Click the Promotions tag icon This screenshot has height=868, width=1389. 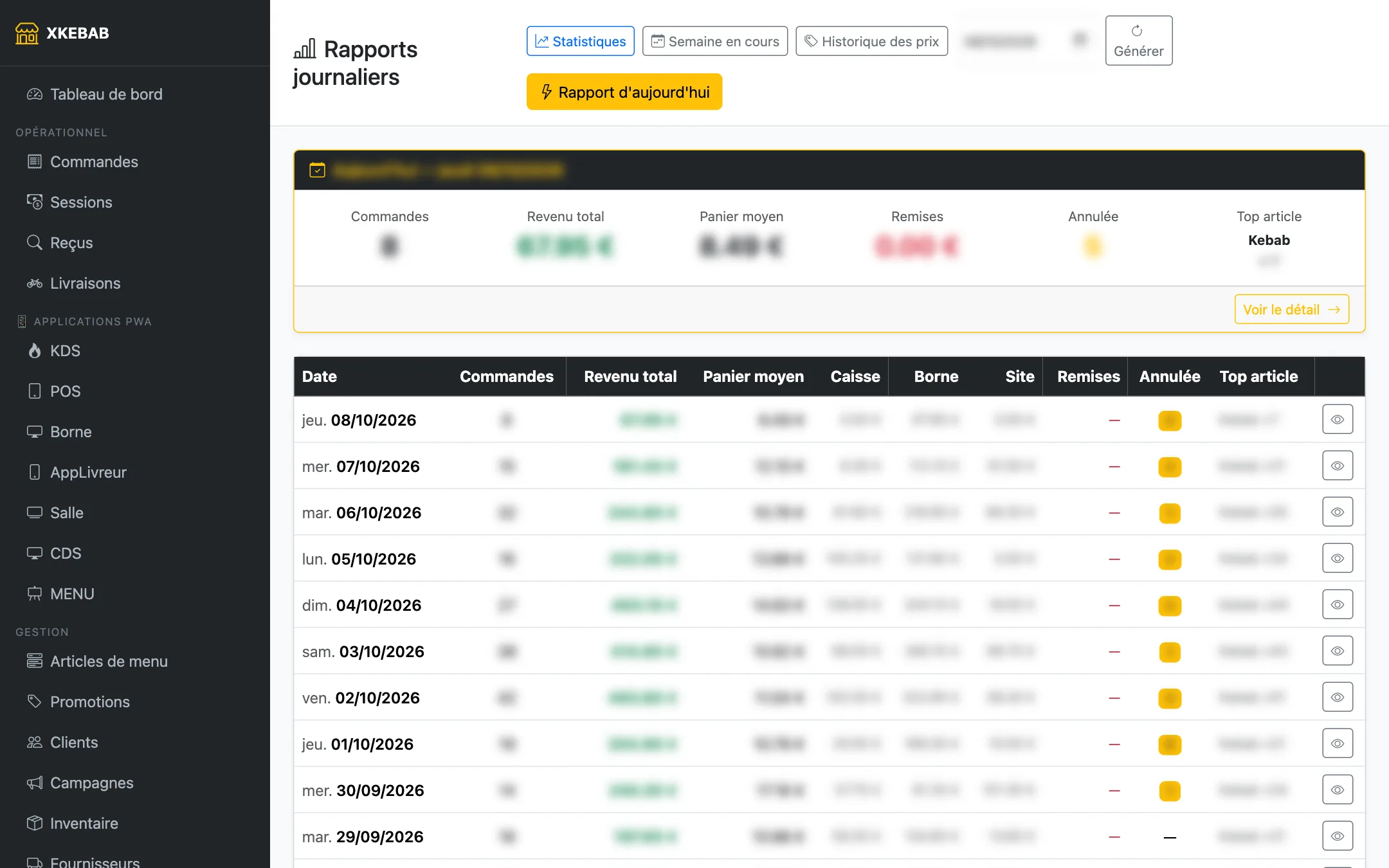[35, 702]
